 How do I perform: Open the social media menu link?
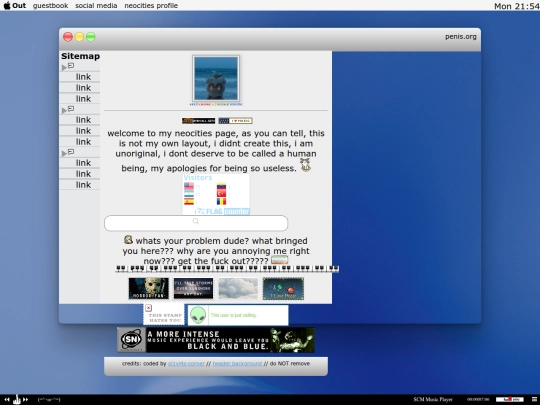click(96, 6)
